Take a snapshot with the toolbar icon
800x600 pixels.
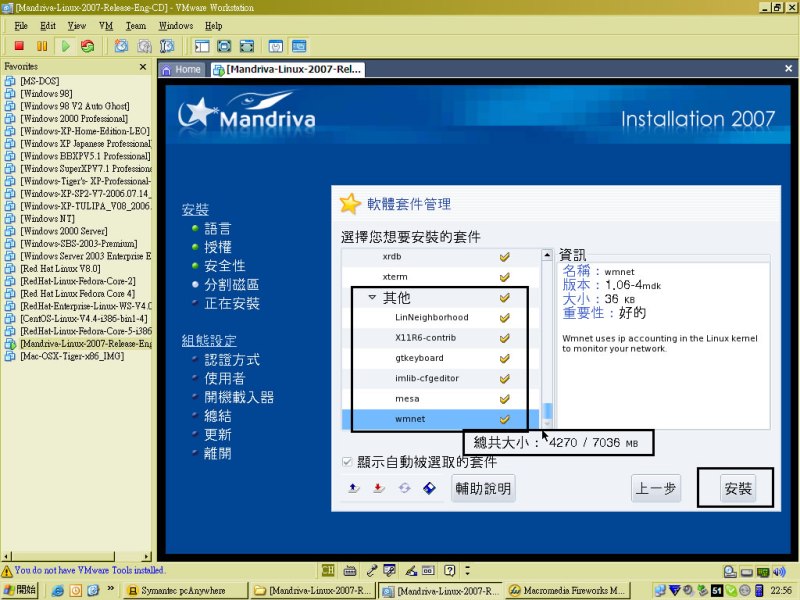(x=121, y=46)
